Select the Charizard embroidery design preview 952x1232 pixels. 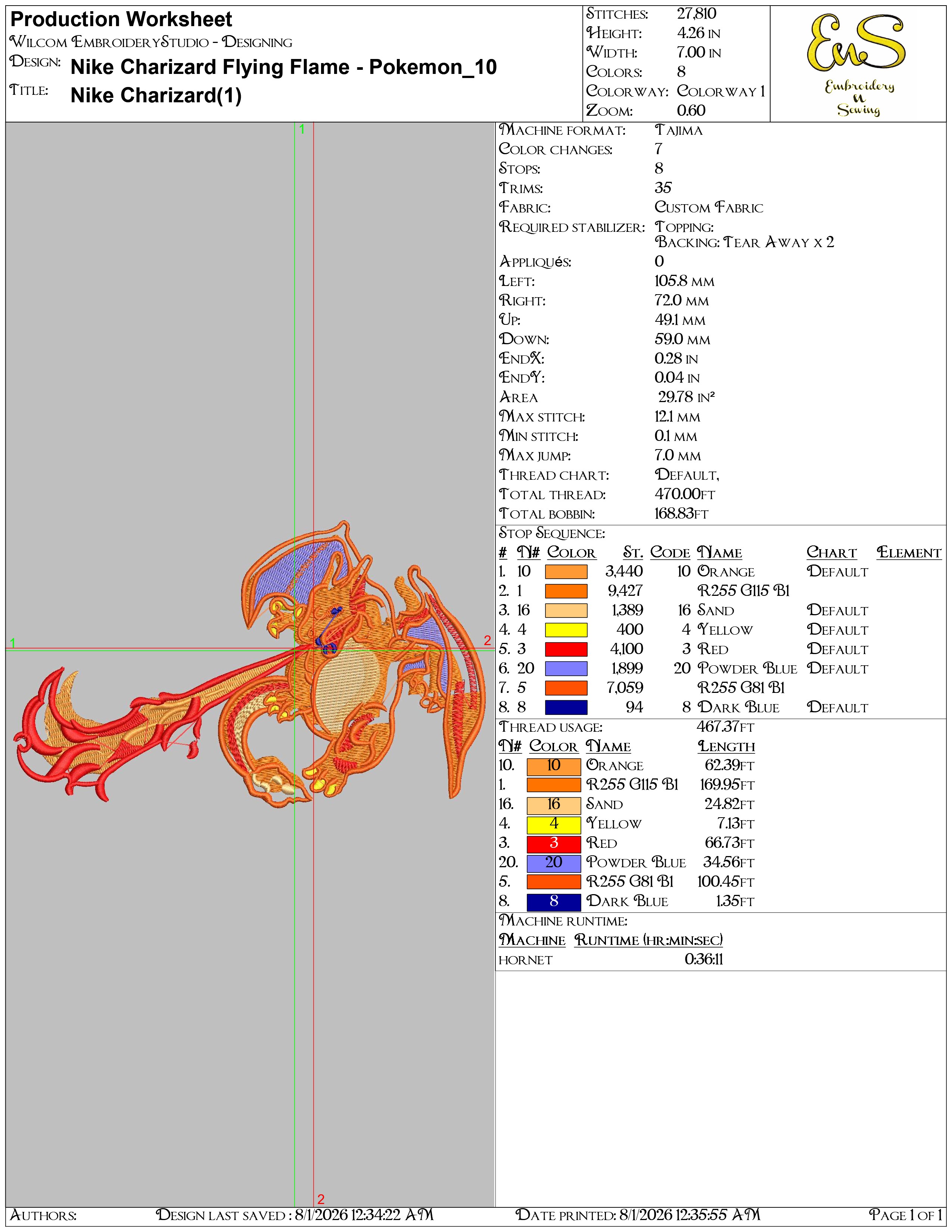tap(249, 665)
